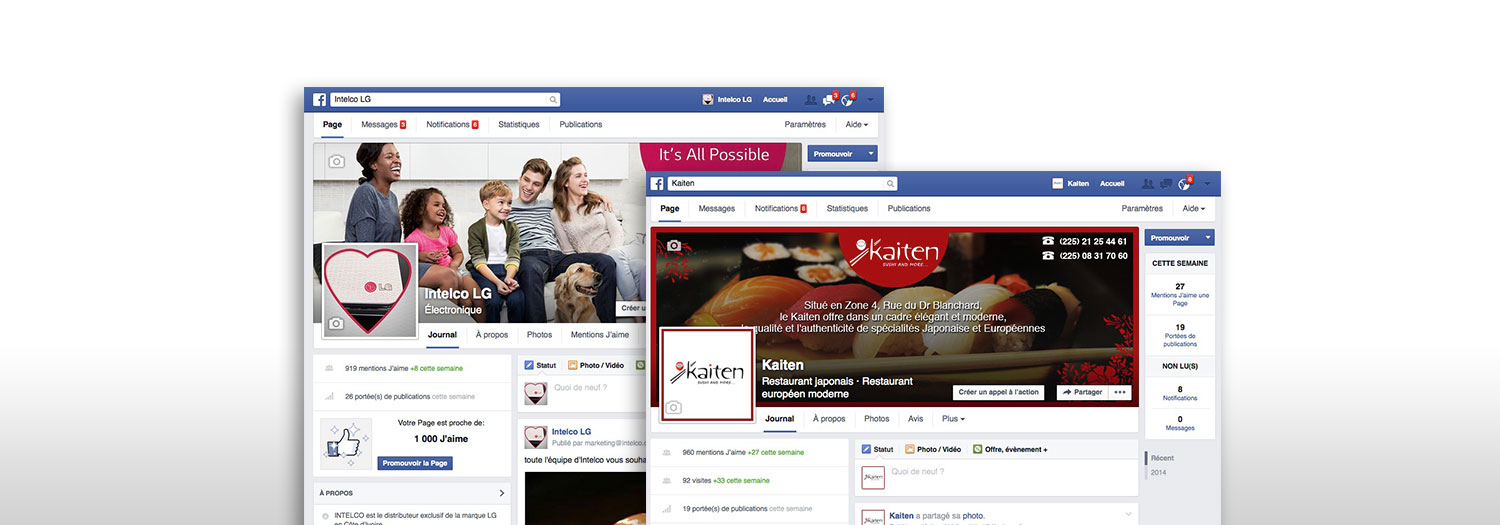Viewport: 1500px width, 525px height.
Task: Open account dropdown arrow in Intelco LG bar
Action: pyautogui.click(x=870, y=100)
